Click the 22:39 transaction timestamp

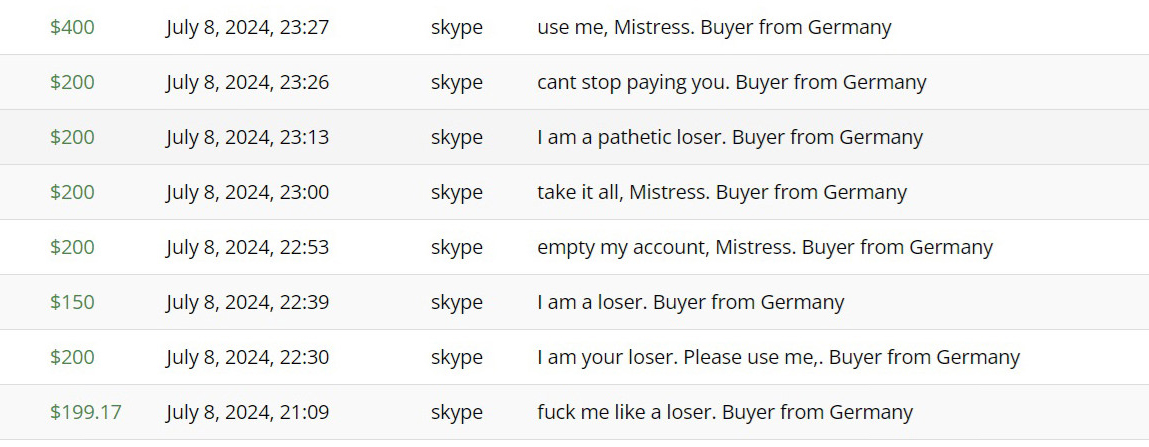[248, 303]
